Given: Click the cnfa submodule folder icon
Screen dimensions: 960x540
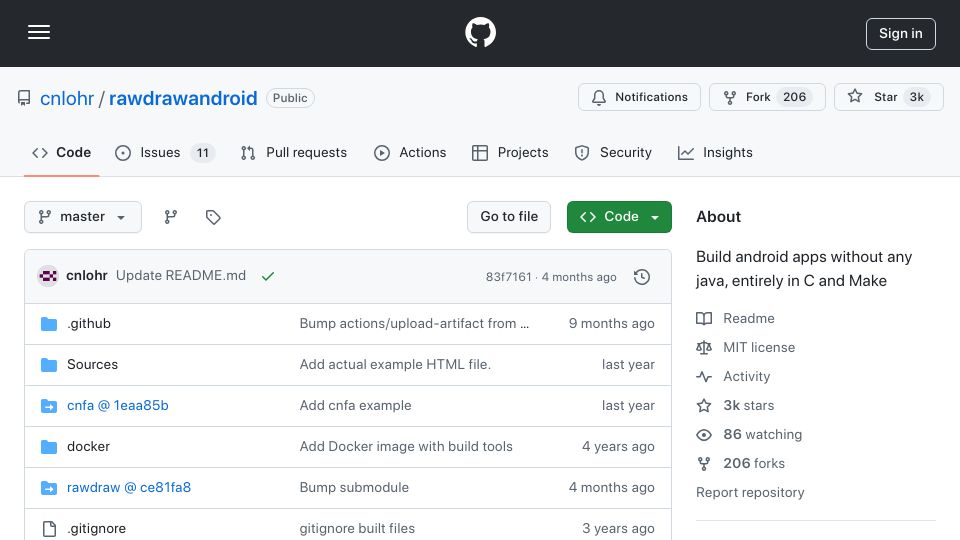Looking at the screenshot, I should (x=49, y=406).
